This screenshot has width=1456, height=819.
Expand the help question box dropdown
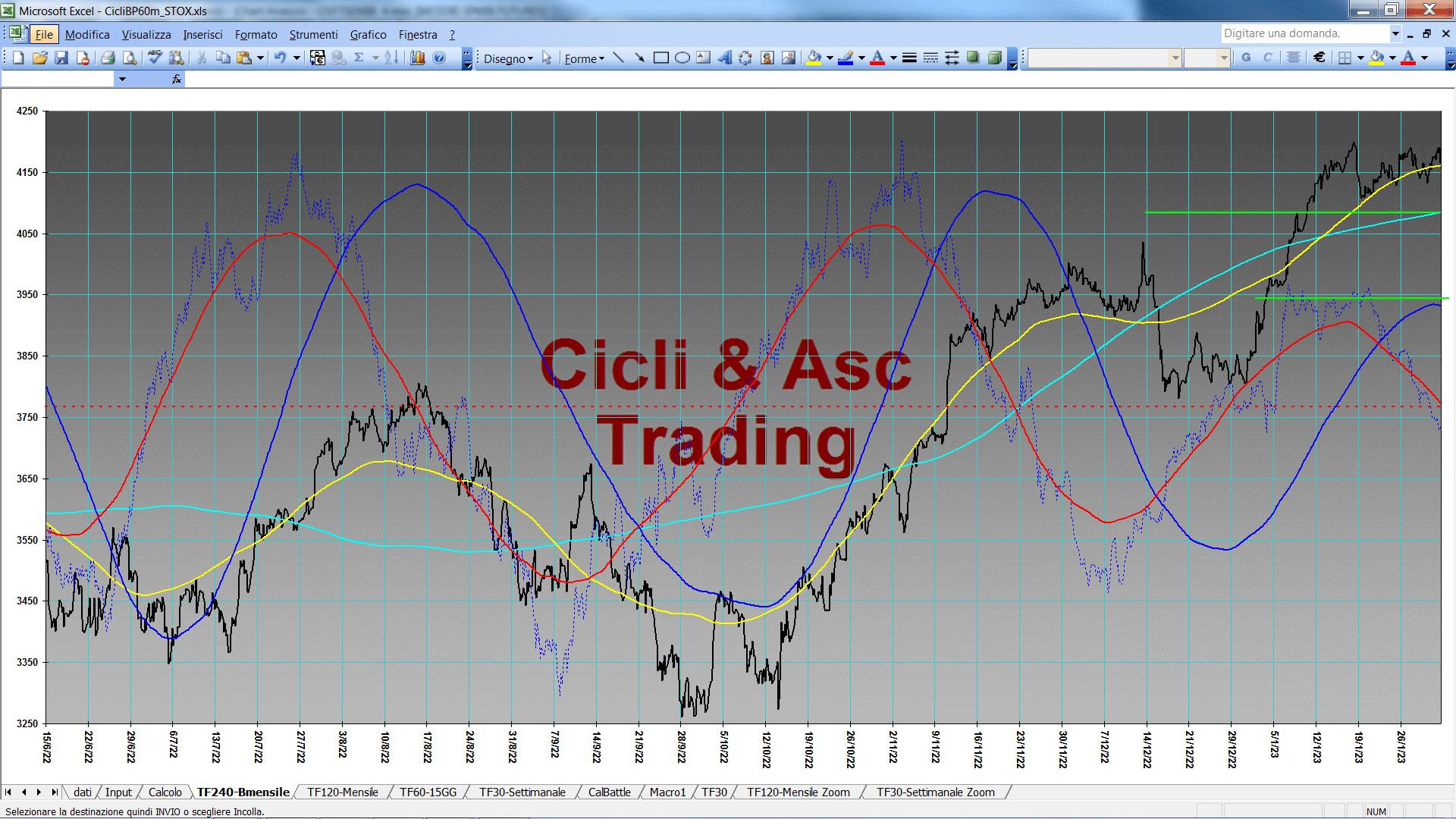click(x=1395, y=33)
